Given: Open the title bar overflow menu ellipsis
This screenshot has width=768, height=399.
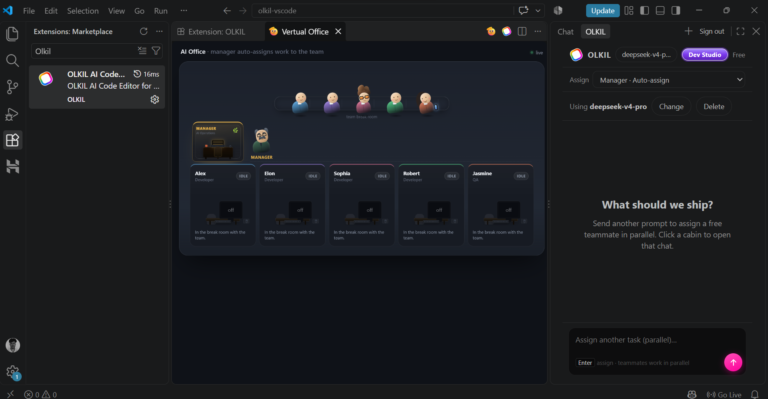Looking at the screenshot, I should (x=184, y=10).
